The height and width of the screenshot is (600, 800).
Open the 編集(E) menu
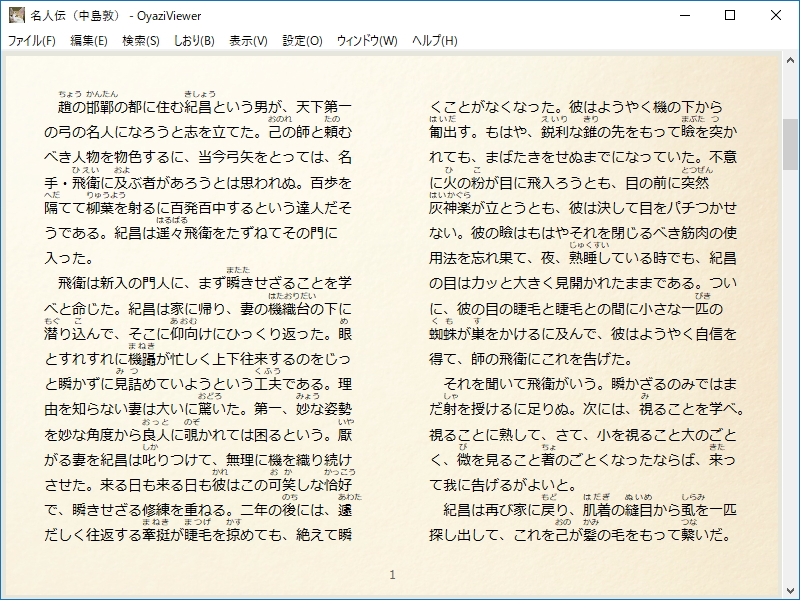(x=90, y=40)
